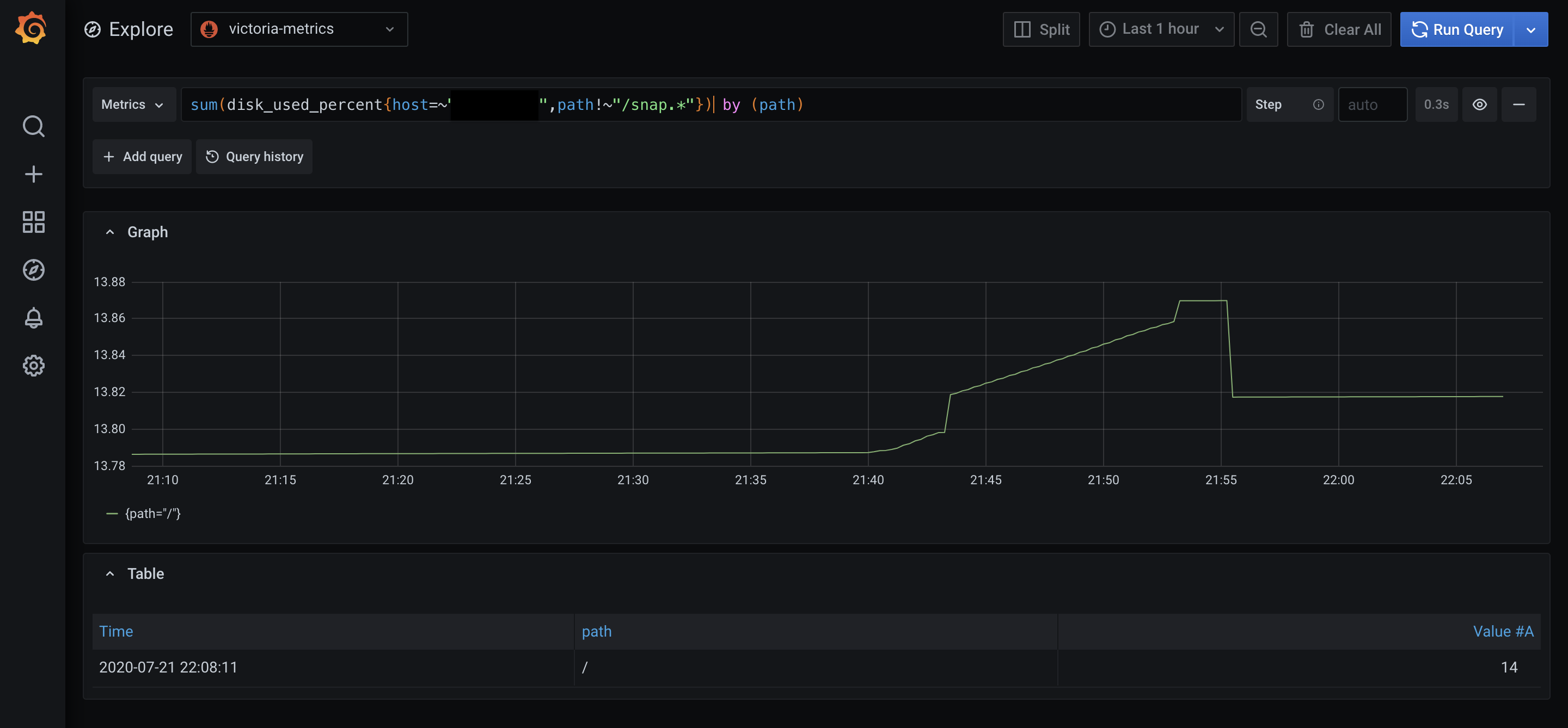Click the 0.3s query time label

(1436, 104)
